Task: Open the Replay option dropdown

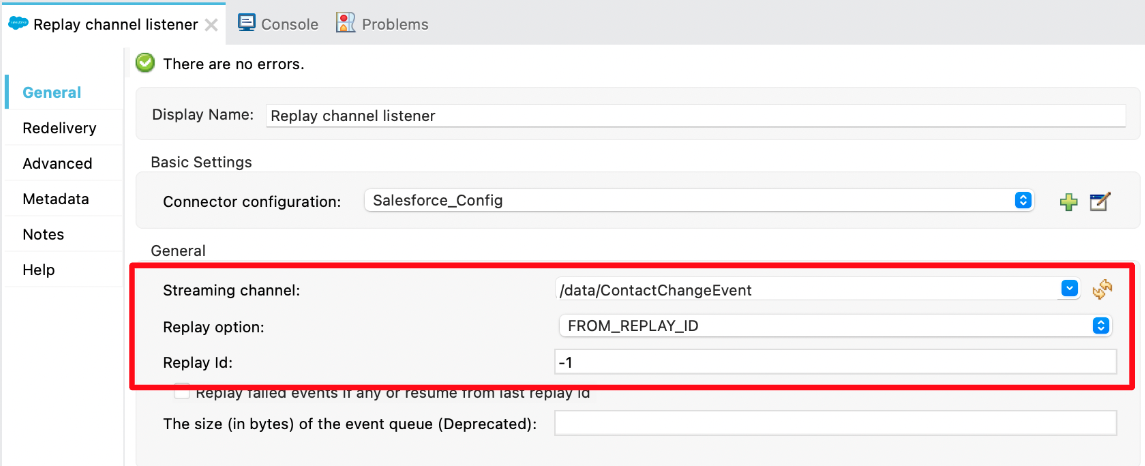Action: coord(835,326)
